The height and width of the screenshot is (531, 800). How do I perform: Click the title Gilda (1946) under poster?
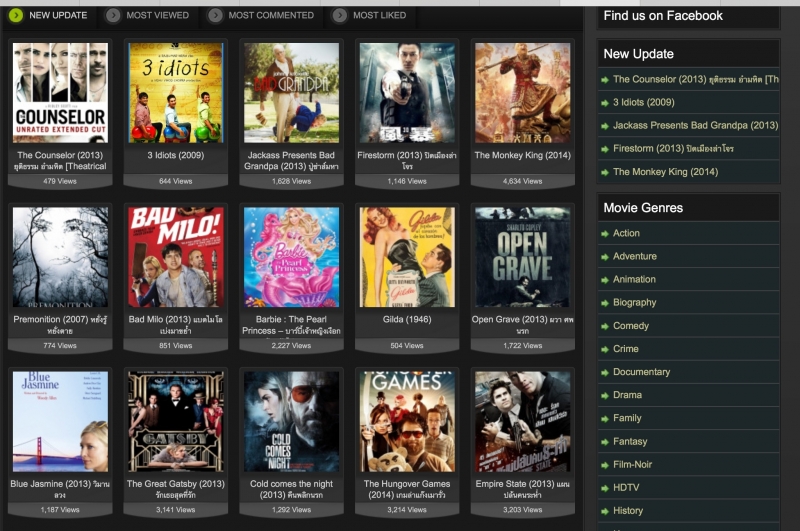(407, 319)
